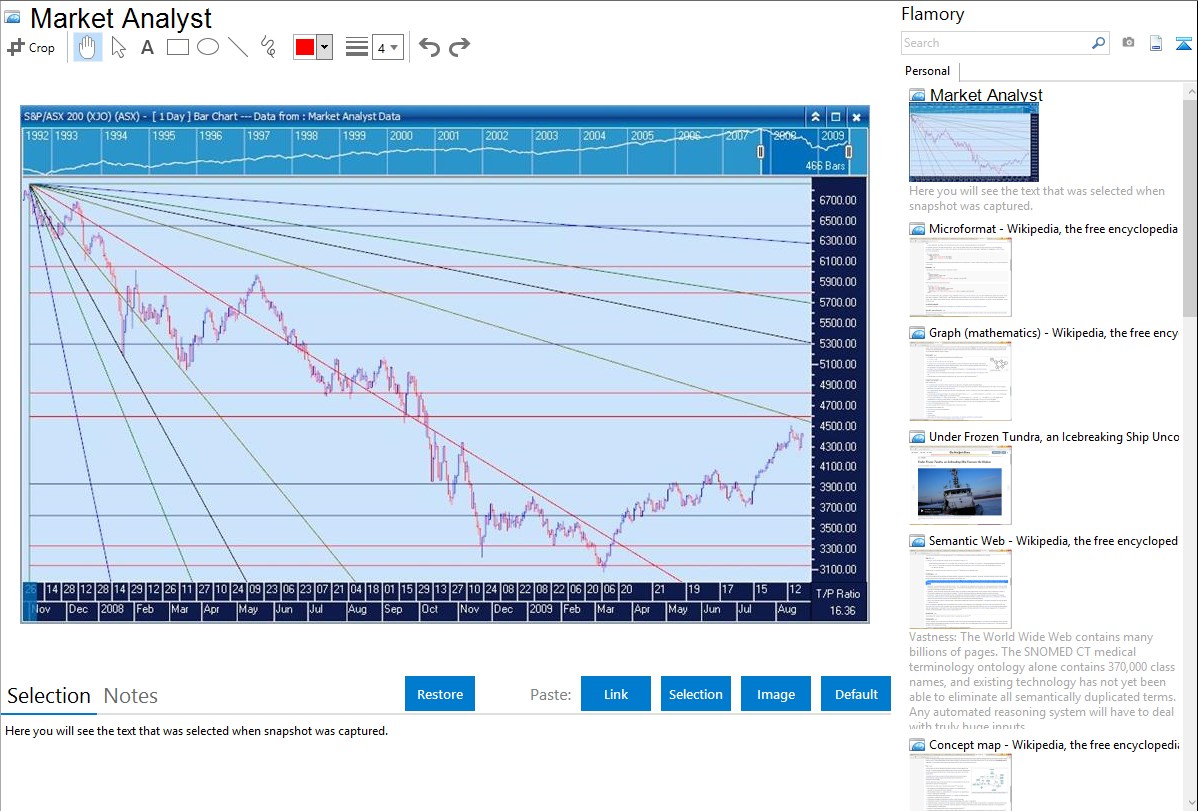Redo the last annotation
Viewport: 1198px width, 811px height.
coord(459,47)
